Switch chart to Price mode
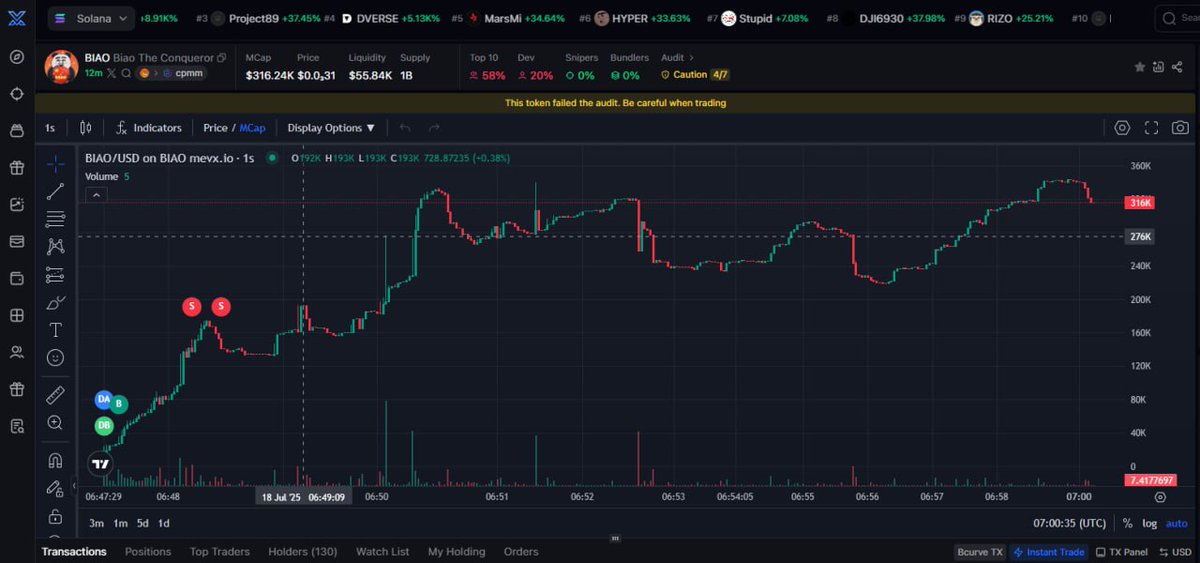 click(x=215, y=128)
